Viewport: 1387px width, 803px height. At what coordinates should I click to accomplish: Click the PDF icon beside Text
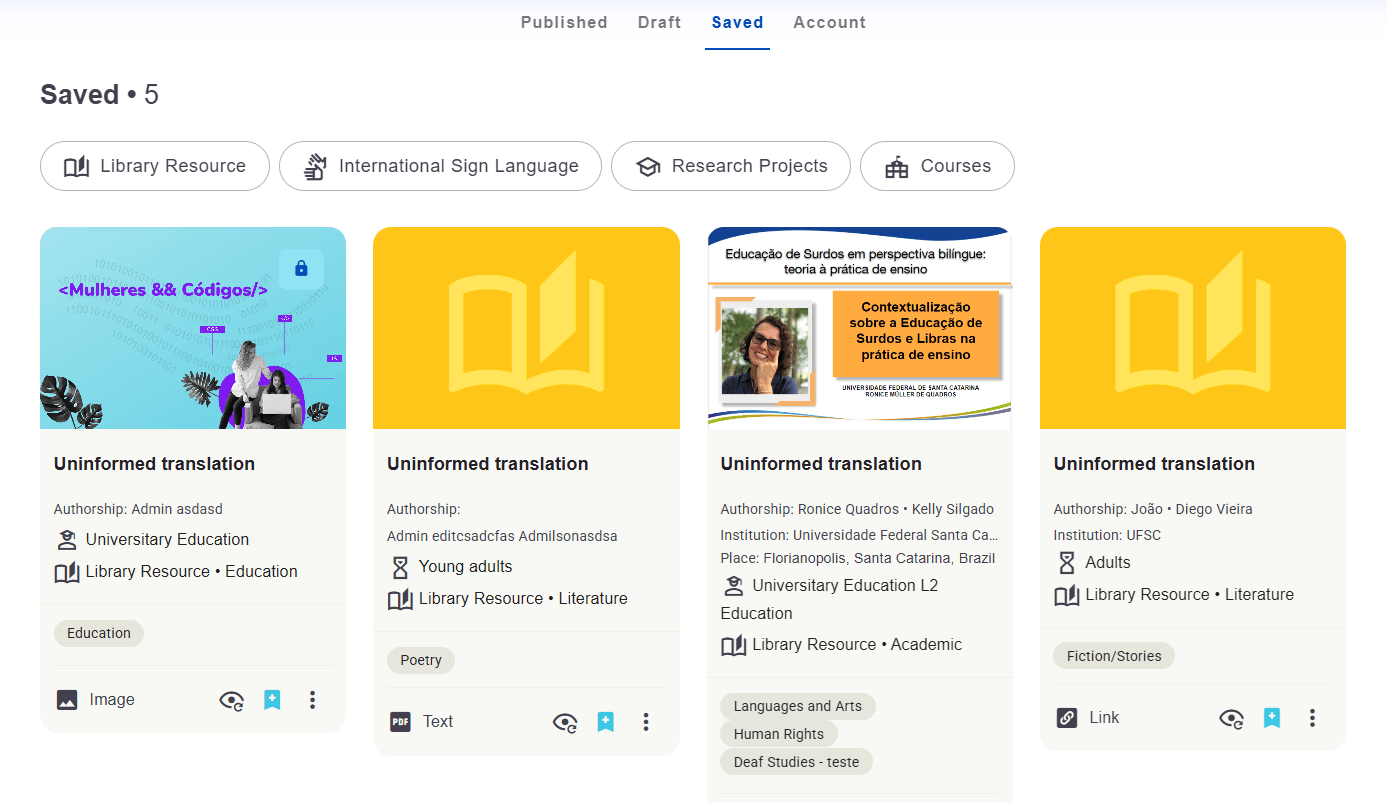click(400, 722)
